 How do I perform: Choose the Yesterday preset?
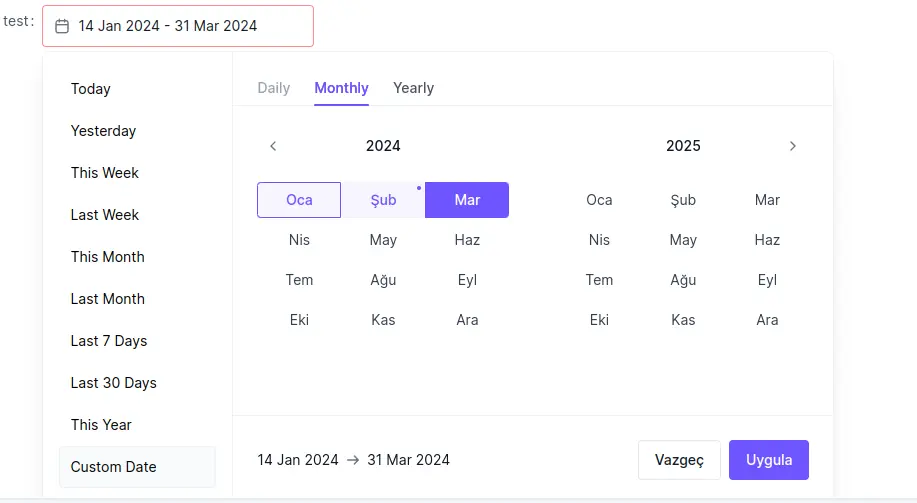point(103,131)
